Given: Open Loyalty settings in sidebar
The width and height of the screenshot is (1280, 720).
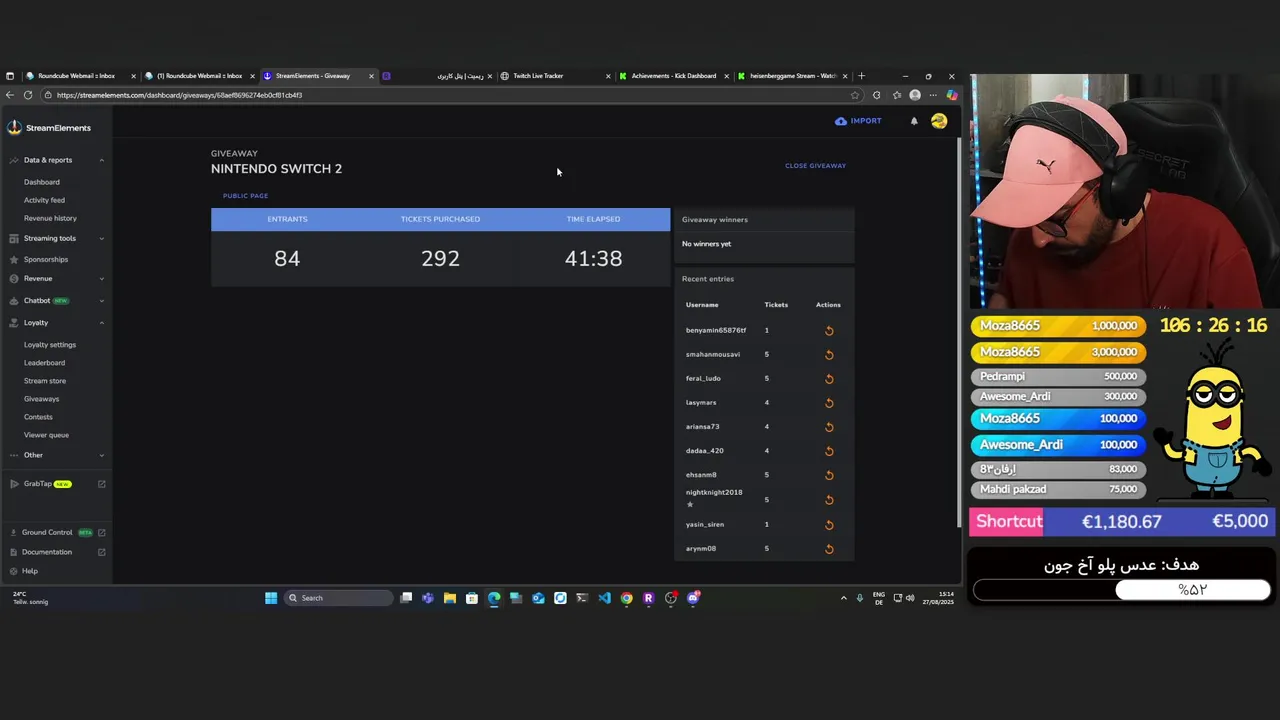Looking at the screenshot, I should (x=50, y=345).
